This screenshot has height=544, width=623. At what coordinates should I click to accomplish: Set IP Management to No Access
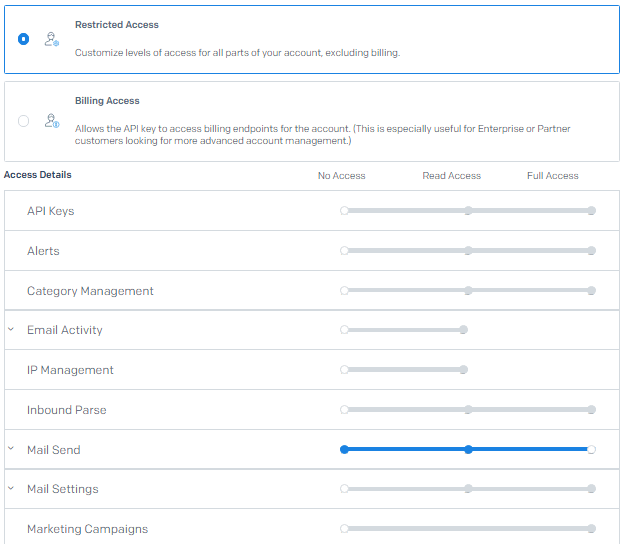pos(344,370)
